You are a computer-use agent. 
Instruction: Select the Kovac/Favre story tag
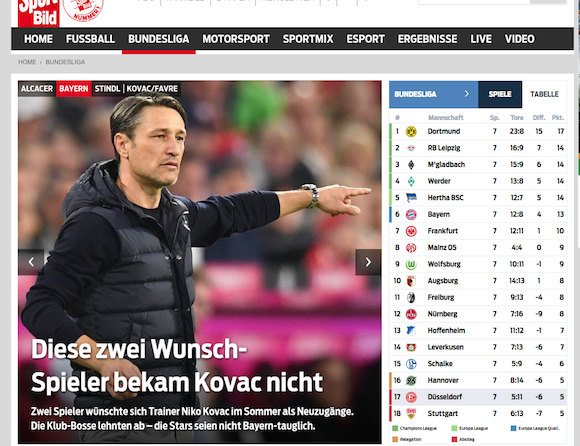click(152, 89)
